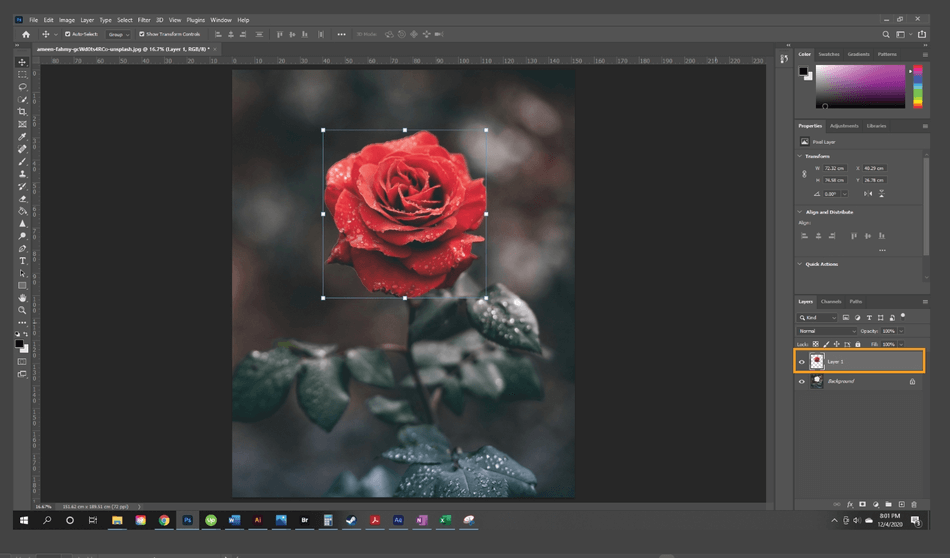Click the delete layer trash icon
The width and height of the screenshot is (950, 558).
pyautogui.click(x=913, y=504)
